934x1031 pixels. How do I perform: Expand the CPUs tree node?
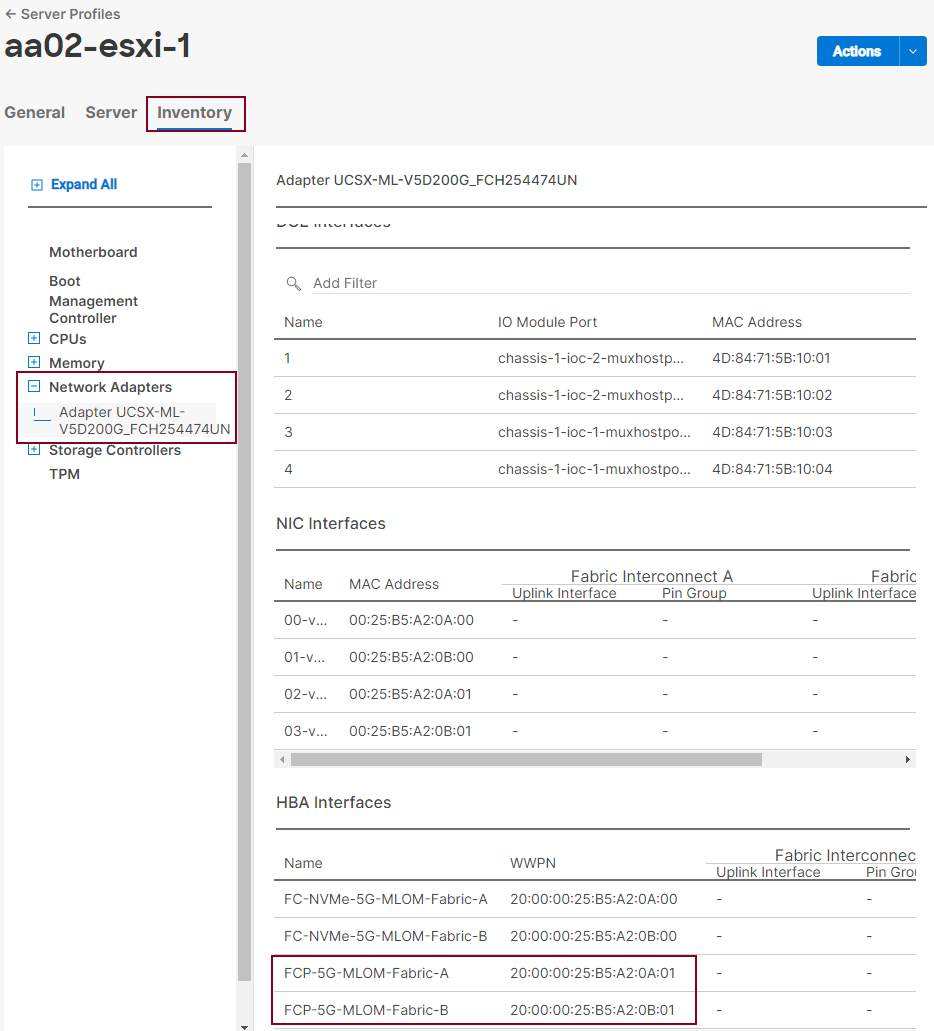(34, 339)
